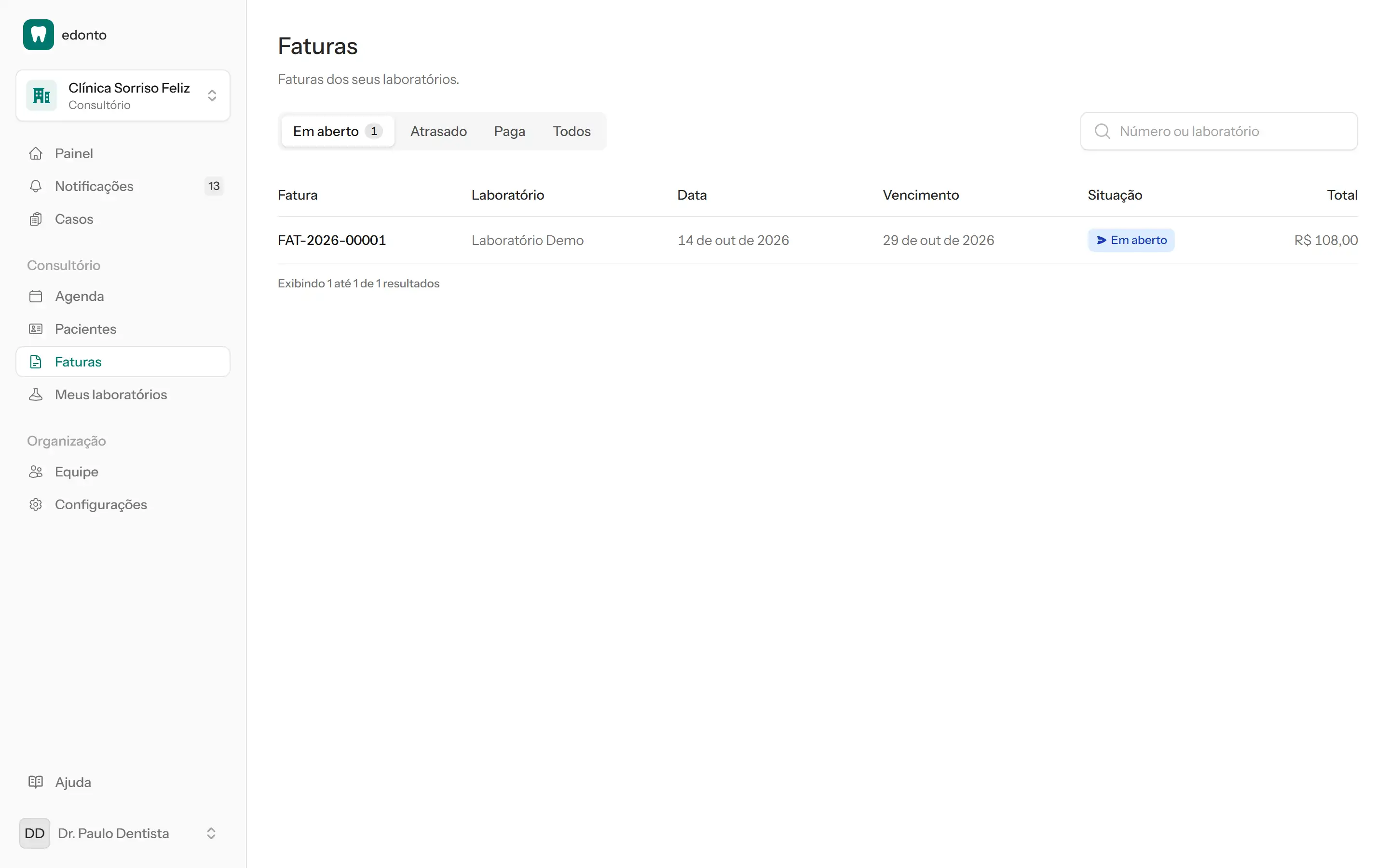Open Notificações label in sidebar

click(94, 186)
